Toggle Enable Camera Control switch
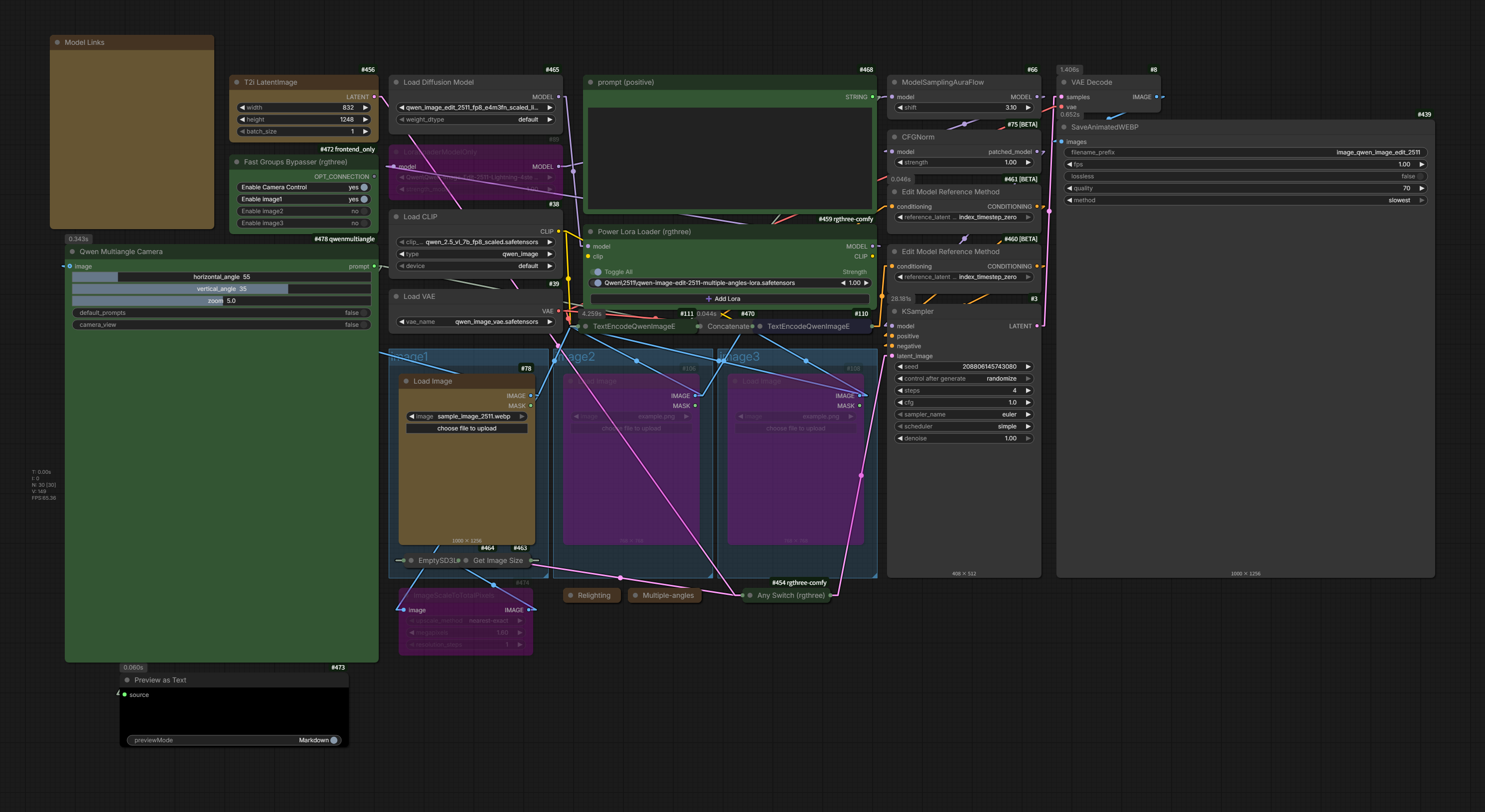 pyautogui.click(x=364, y=187)
